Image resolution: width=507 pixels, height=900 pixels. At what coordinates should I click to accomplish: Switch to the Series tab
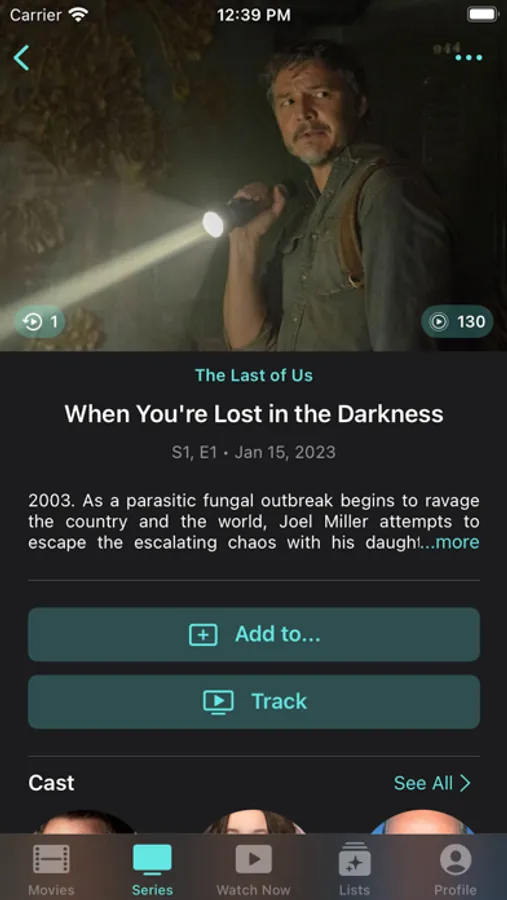tap(152, 870)
